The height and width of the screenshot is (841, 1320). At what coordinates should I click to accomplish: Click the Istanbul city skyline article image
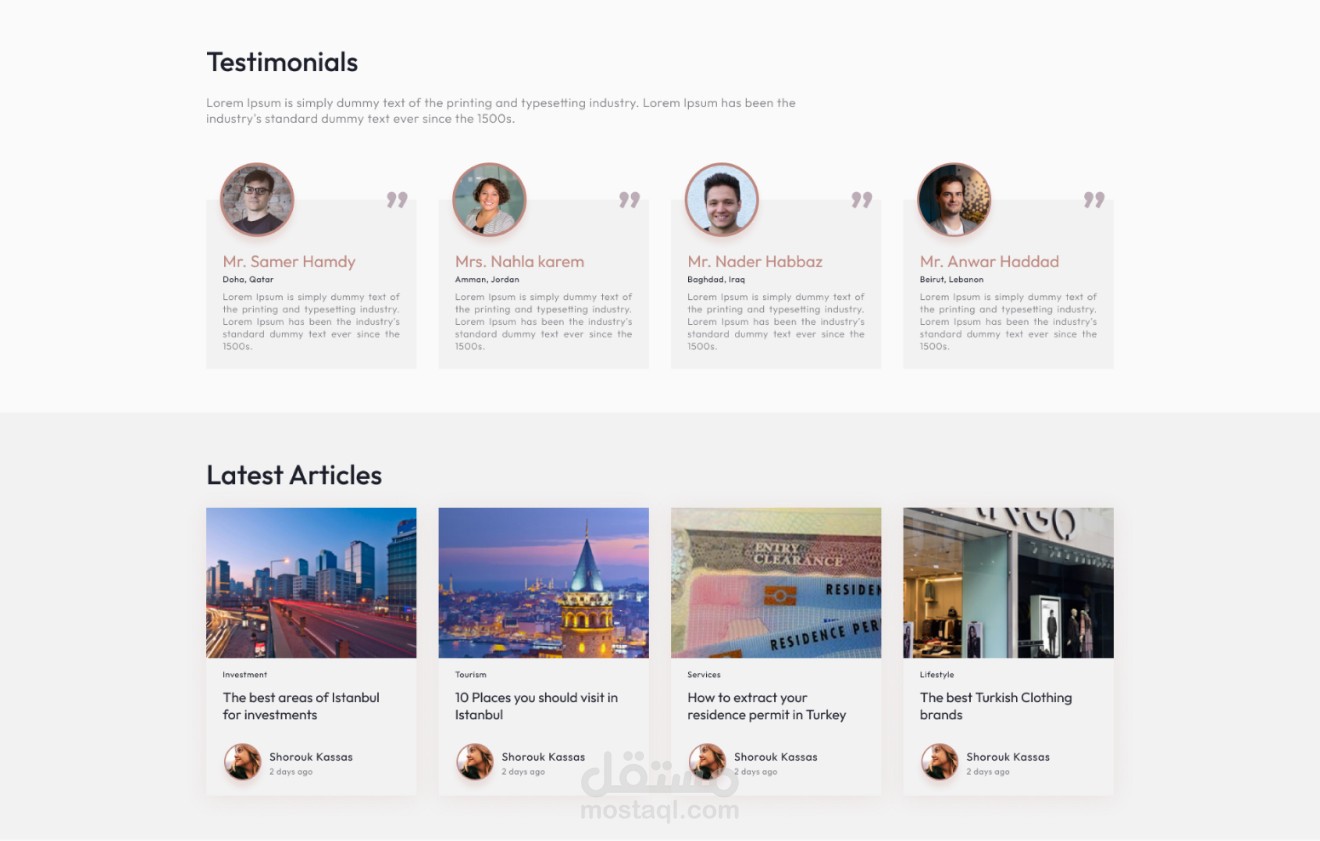[311, 583]
